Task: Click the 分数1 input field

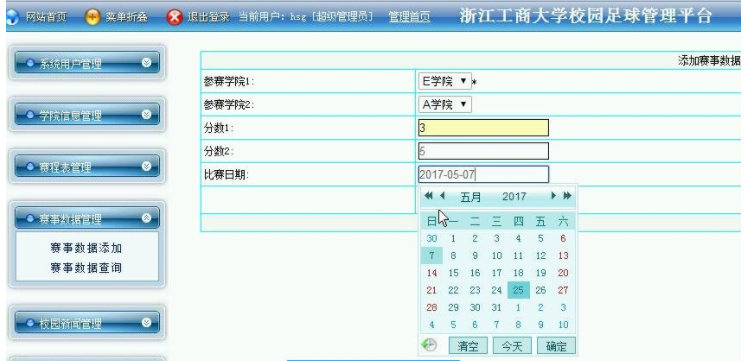Action: pyautogui.click(x=484, y=128)
